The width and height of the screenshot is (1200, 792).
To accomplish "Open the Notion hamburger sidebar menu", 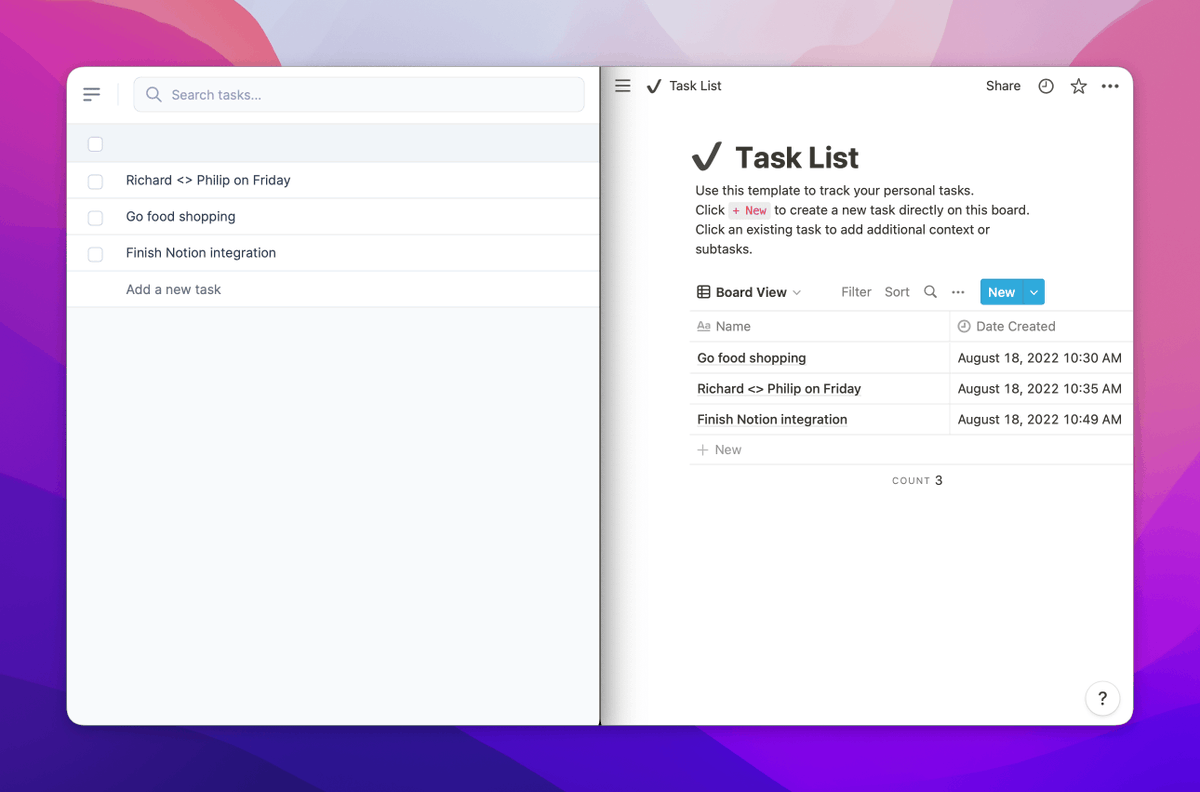I will click(622, 86).
